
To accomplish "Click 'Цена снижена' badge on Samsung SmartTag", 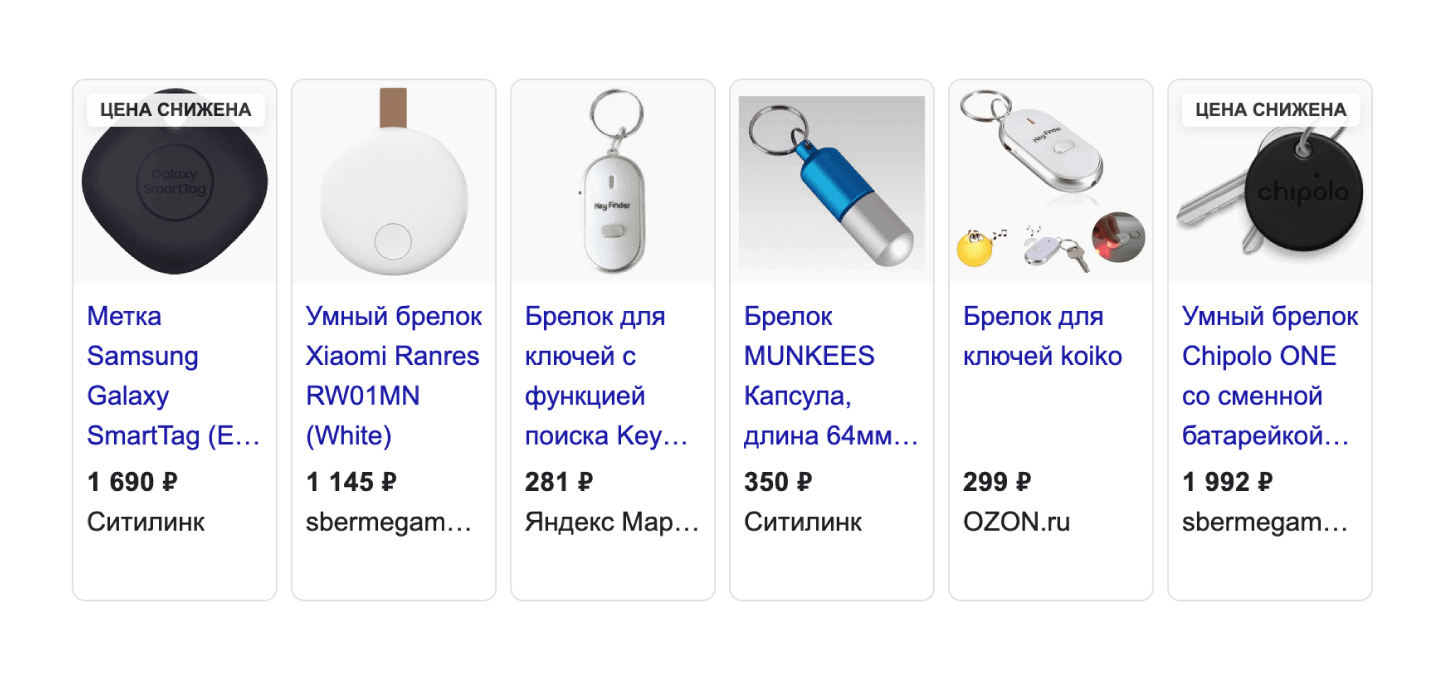I will (x=176, y=110).
